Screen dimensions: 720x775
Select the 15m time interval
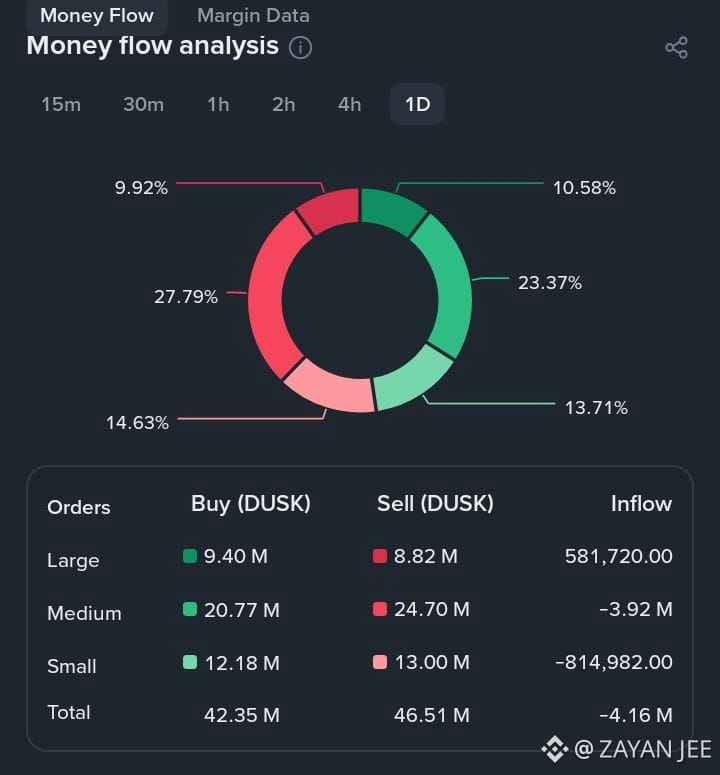click(61, 104)
